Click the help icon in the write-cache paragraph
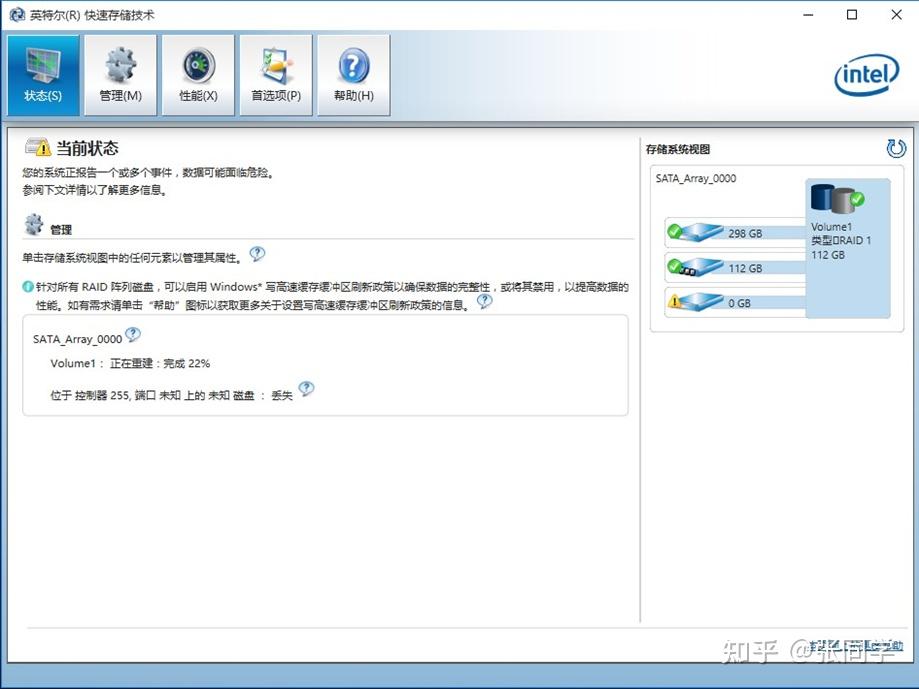This screenshot has height=689, width=919. [485, 300]
